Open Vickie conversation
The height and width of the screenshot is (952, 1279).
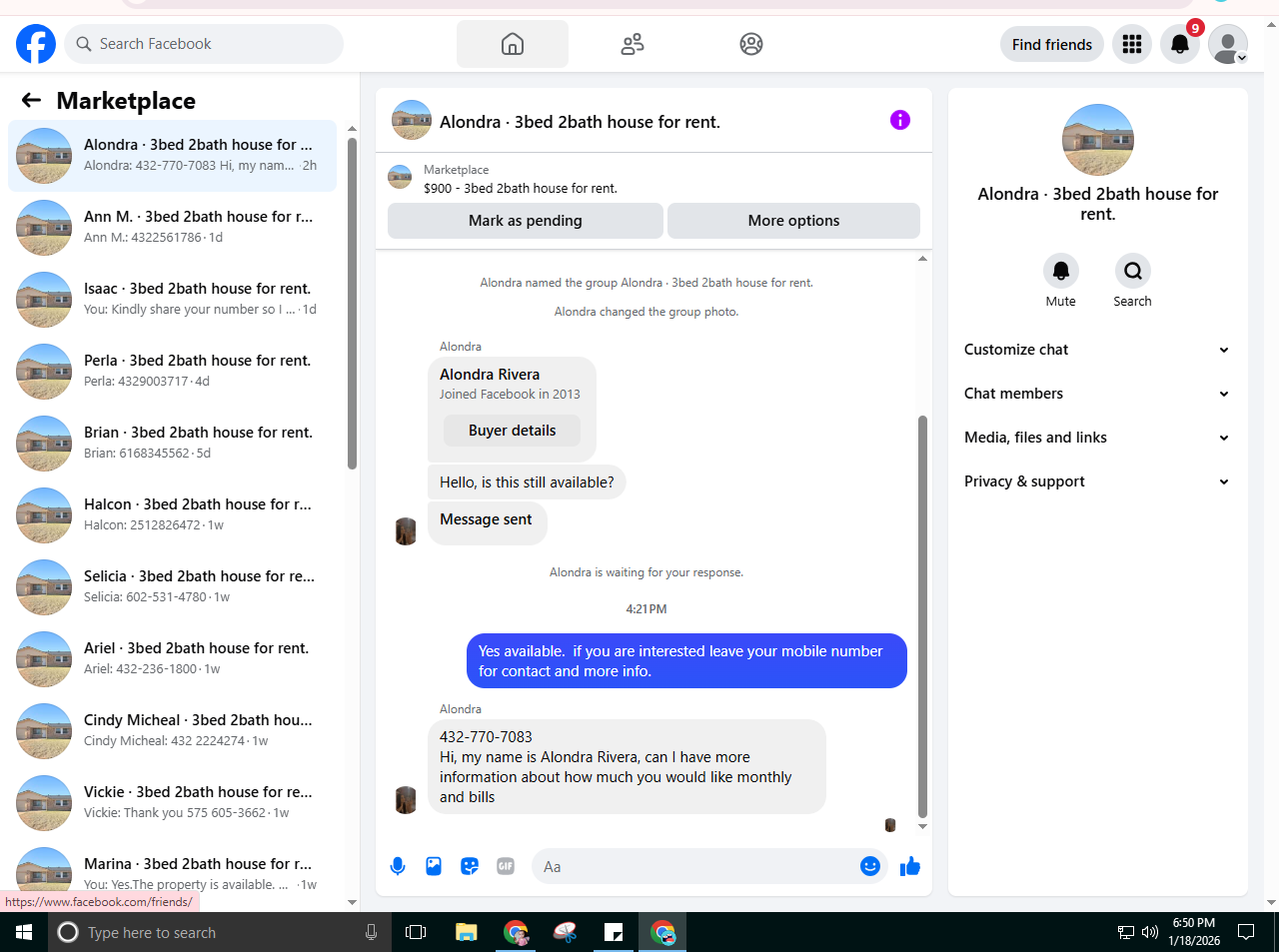pyautogui.click(x=173, y=802)
